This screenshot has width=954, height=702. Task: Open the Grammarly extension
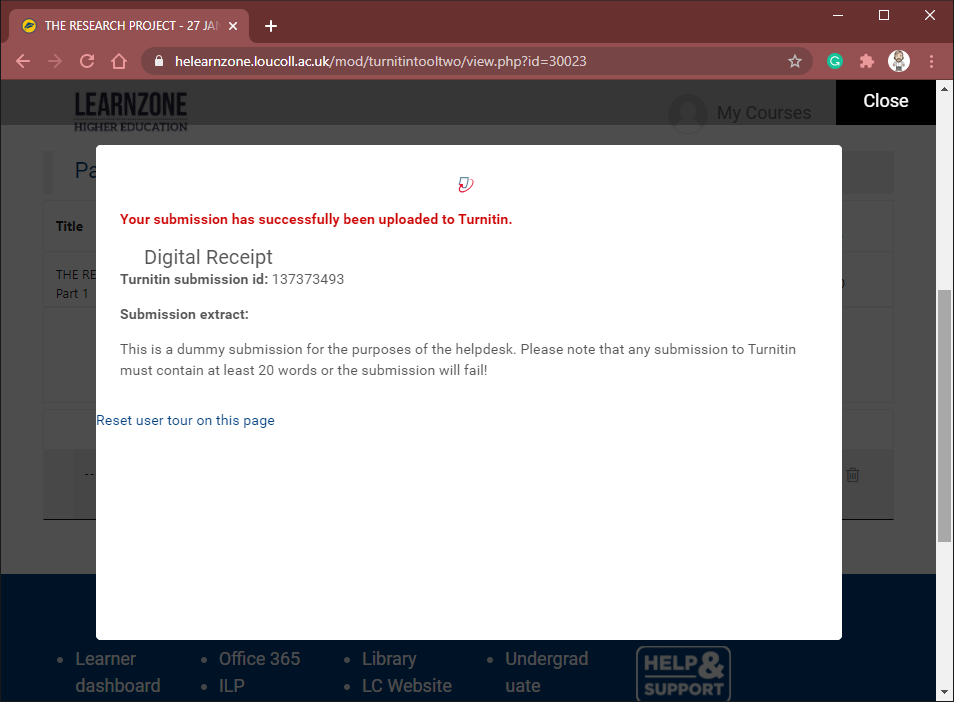coord(835,61)
